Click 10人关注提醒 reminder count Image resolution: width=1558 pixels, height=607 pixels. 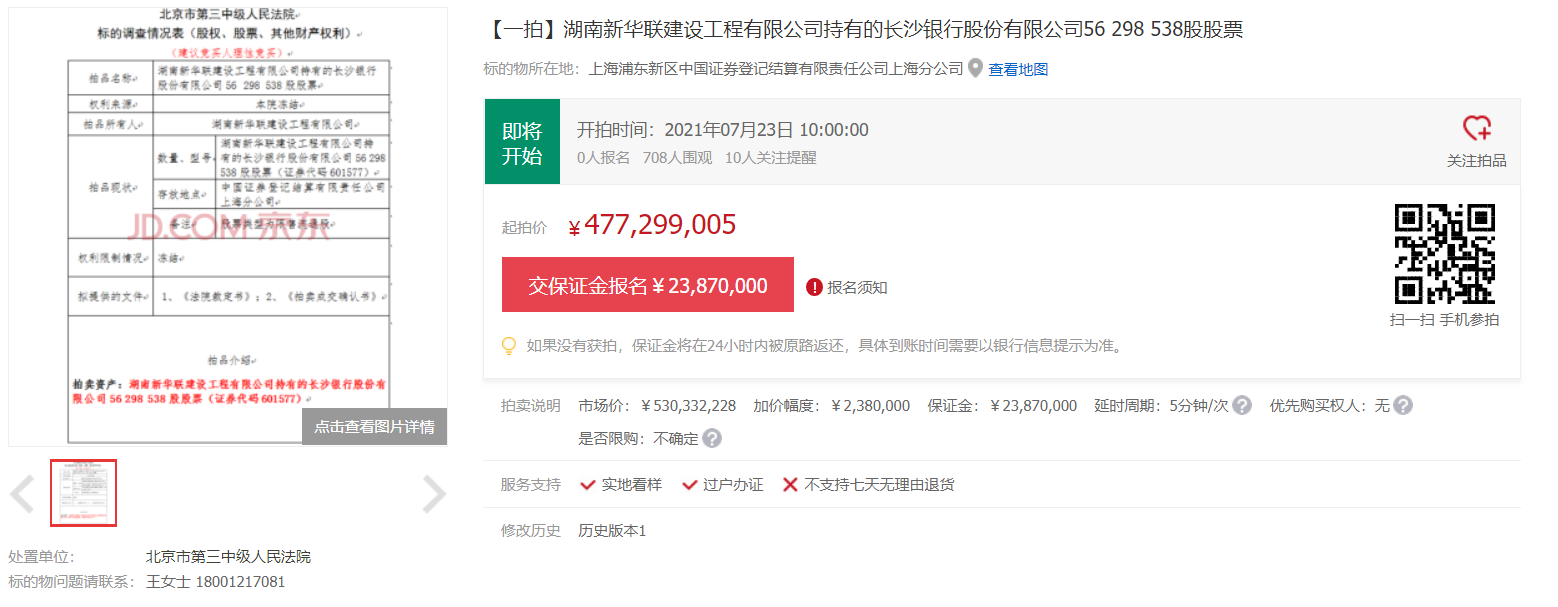(x=771, y=158)
